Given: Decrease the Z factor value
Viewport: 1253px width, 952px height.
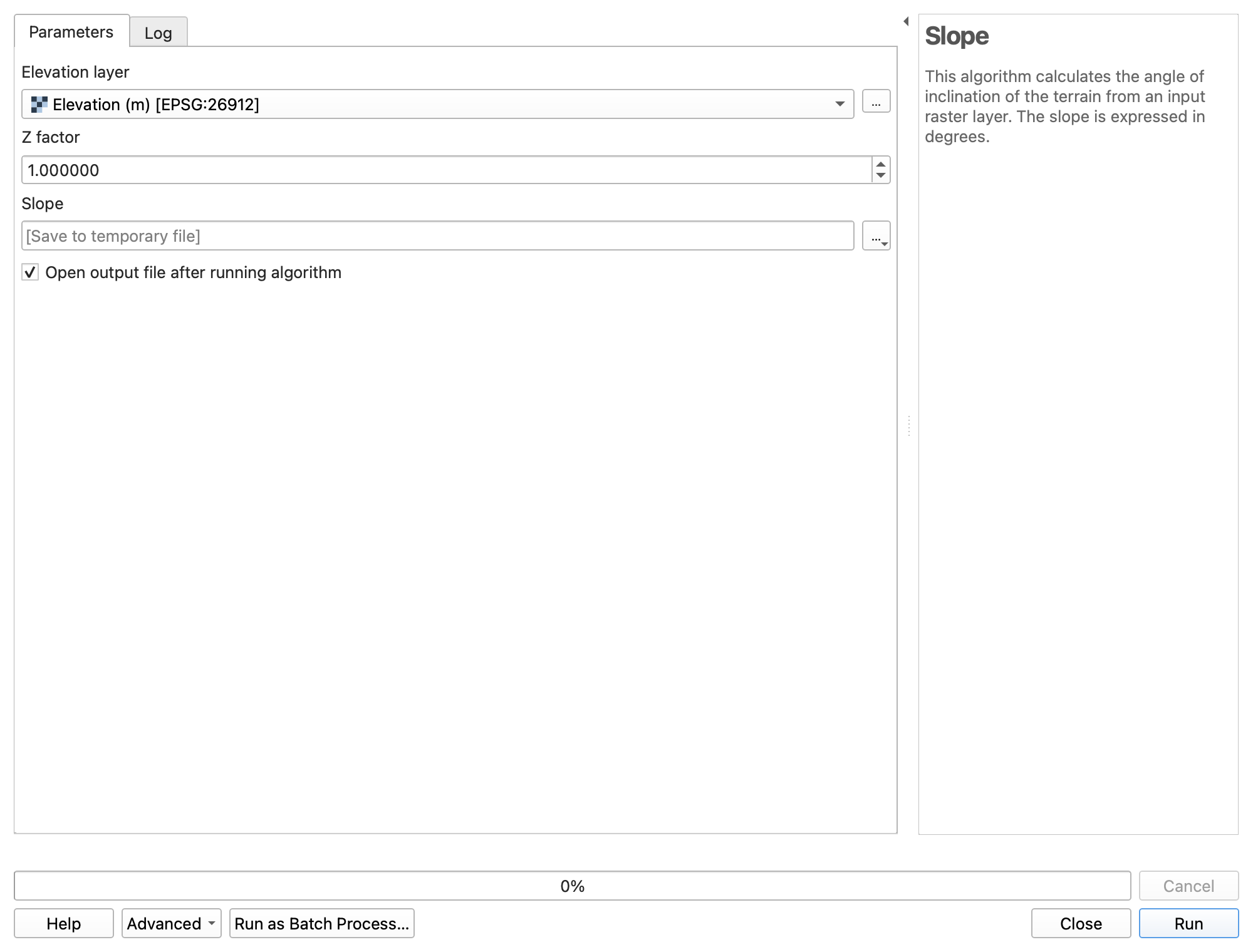Looking at the screenshot, I should 881,175.
